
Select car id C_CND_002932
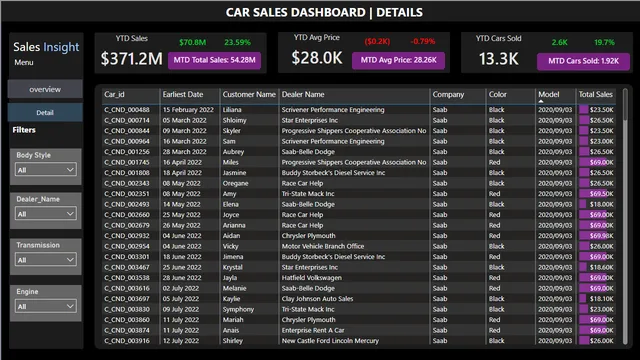coord(127,236)
